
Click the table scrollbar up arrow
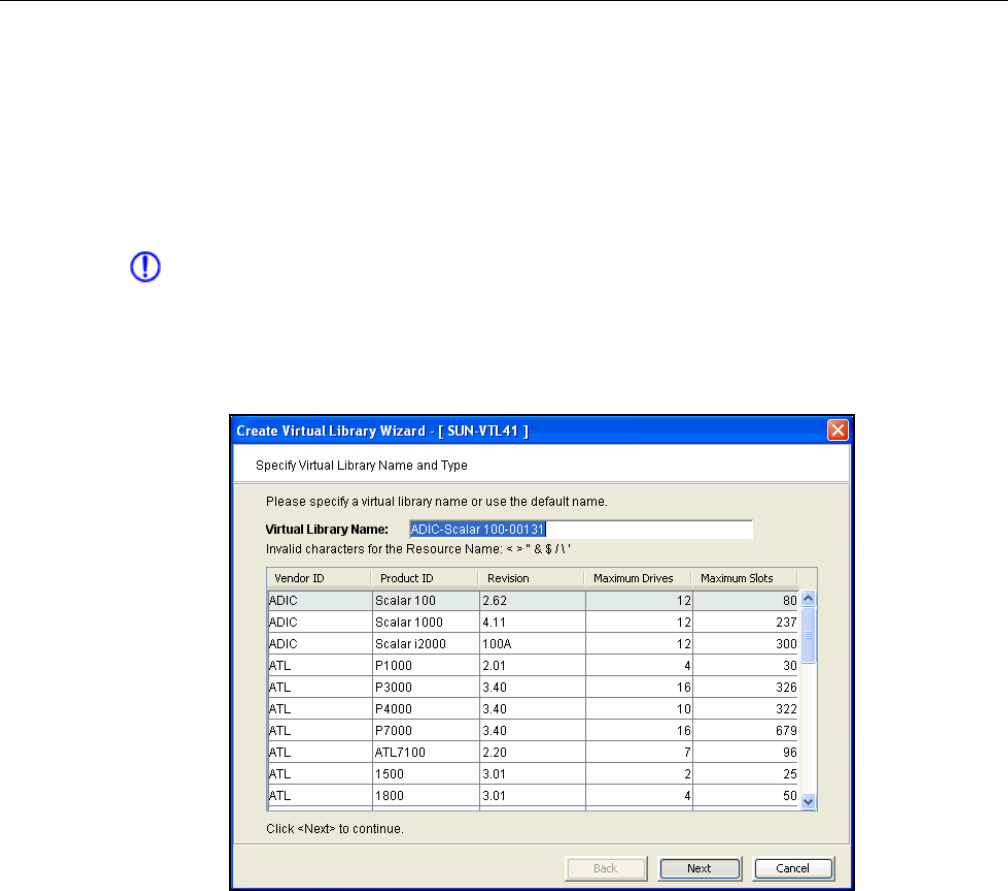pyautogui.click(x=809, y=598)
